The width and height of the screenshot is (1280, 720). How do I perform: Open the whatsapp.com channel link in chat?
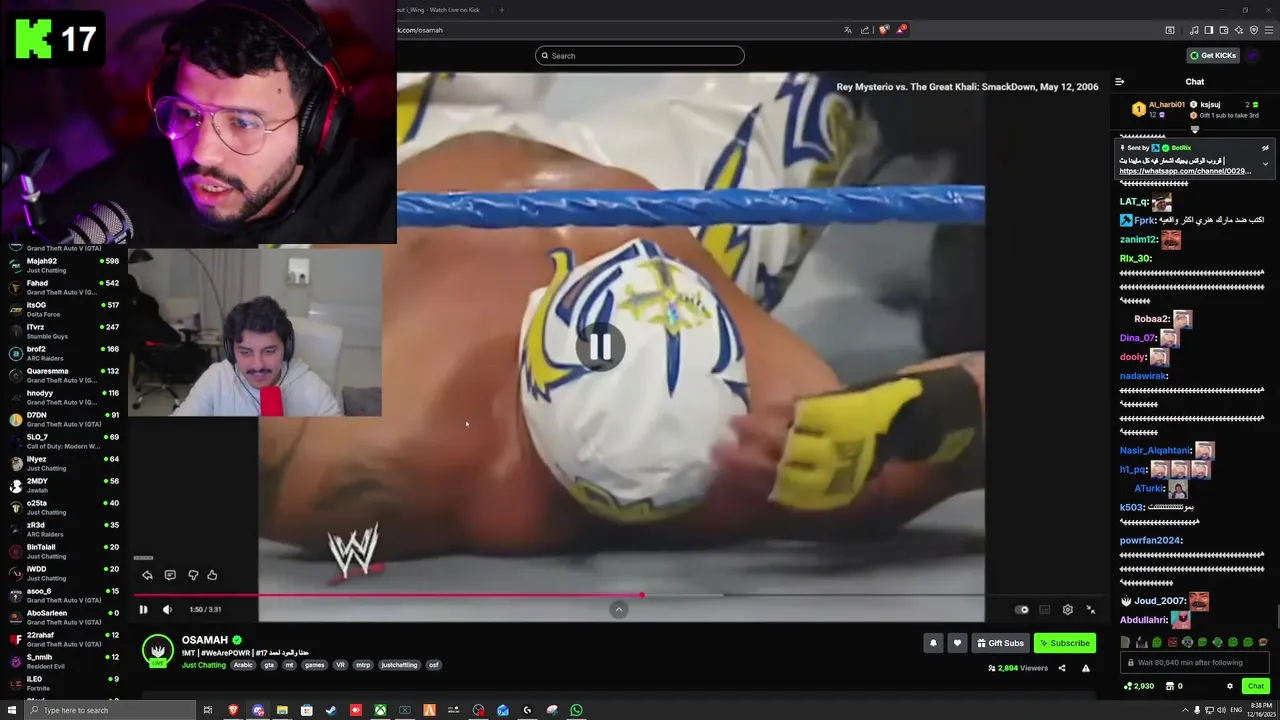(1185, 171)
